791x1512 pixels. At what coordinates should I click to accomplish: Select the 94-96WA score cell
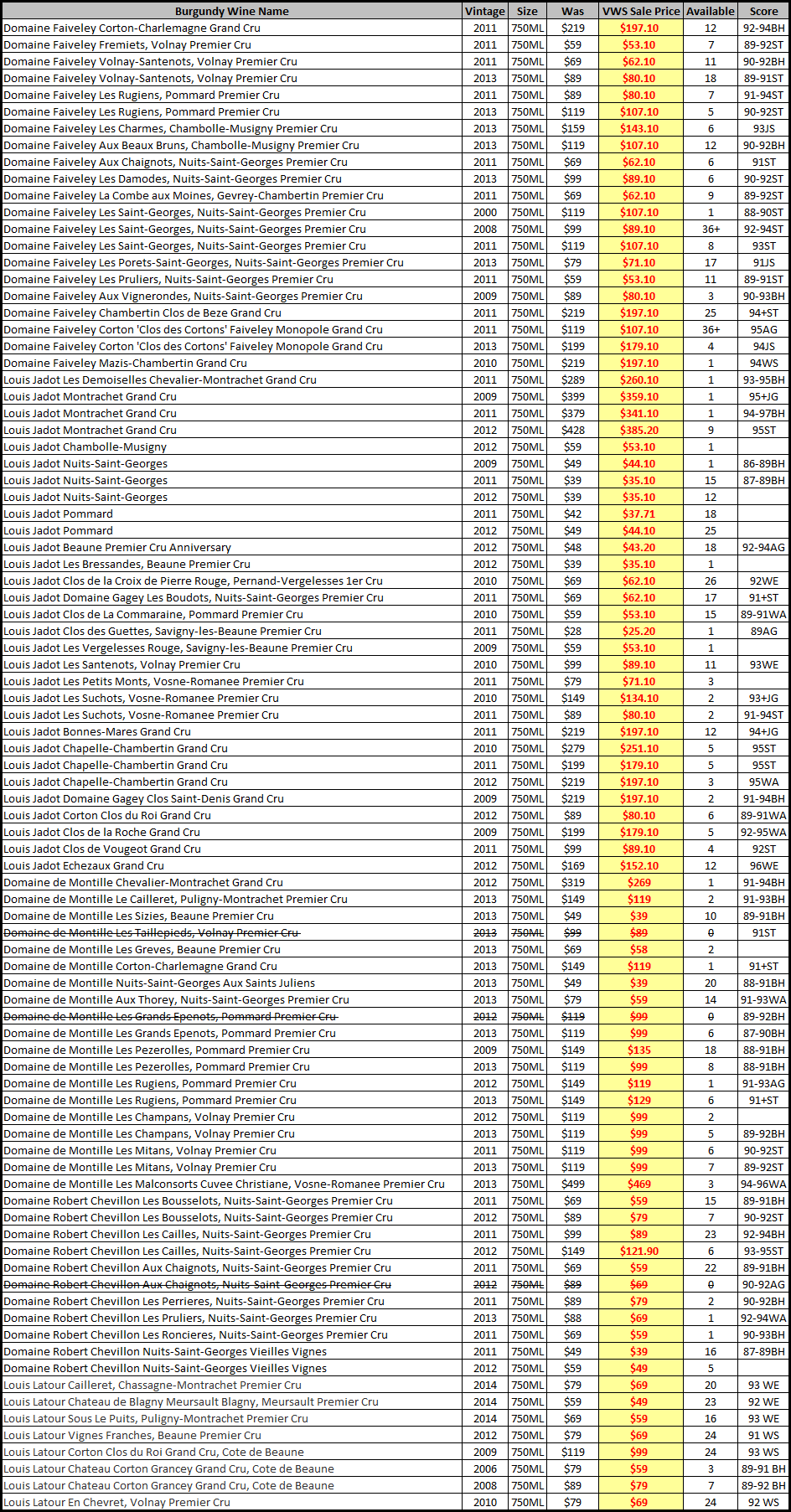click(x=763, y=1184)
